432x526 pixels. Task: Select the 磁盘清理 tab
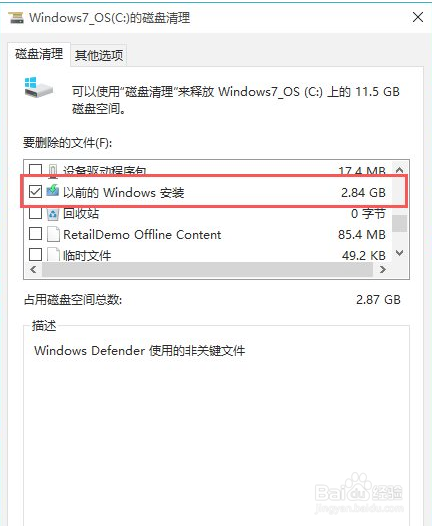[x=39, y=54]
